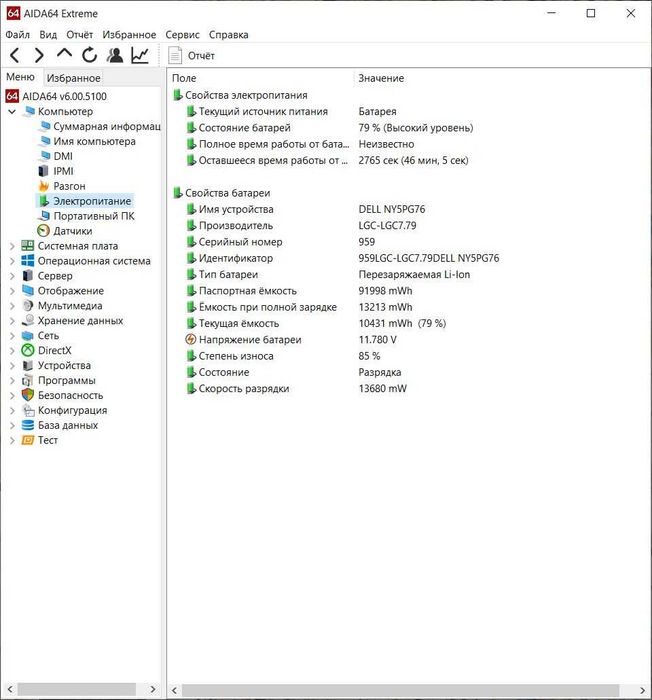
Task: Open the user profile icon in the toolbar
Action: tap(115, 55)
